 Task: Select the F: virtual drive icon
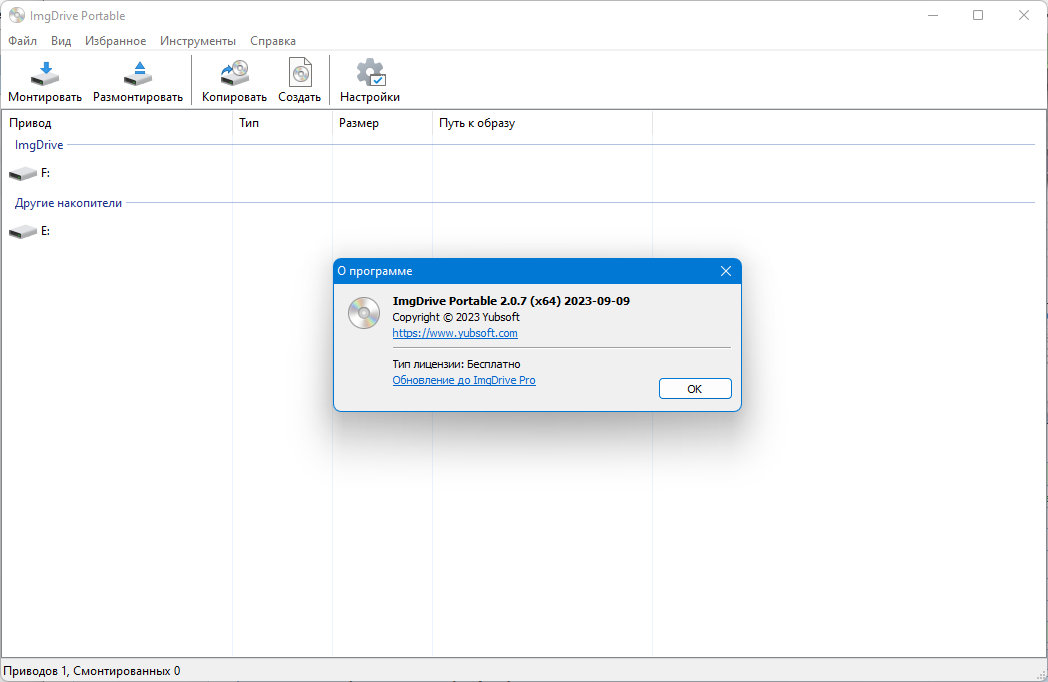point(22,174)
